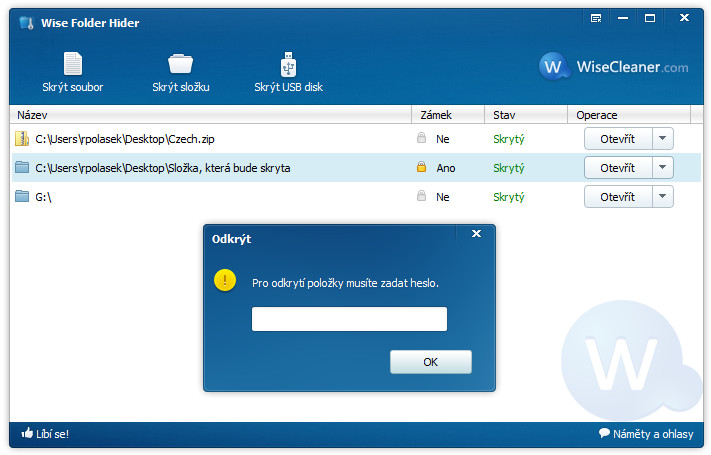
Task: Click the Ne lock value for Czech.zip
Action: click(x=443, y=139)
